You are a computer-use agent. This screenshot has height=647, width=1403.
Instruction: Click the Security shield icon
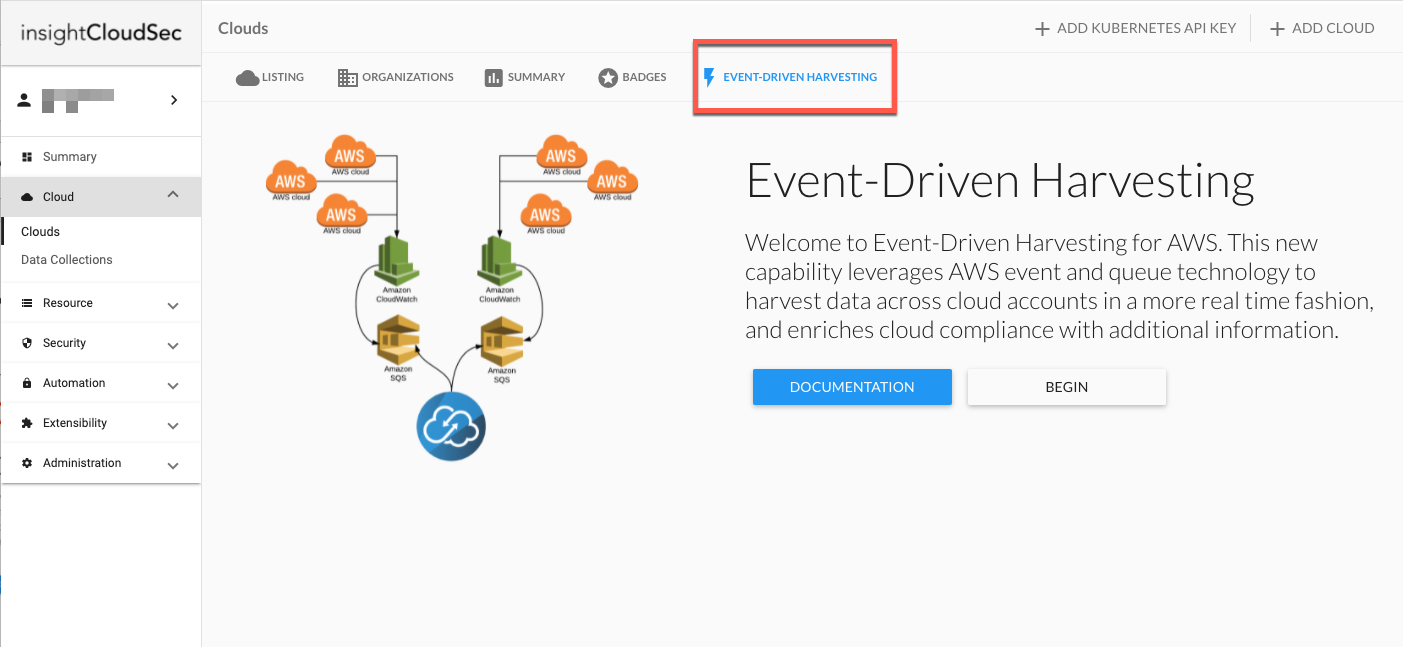point(27,343)
